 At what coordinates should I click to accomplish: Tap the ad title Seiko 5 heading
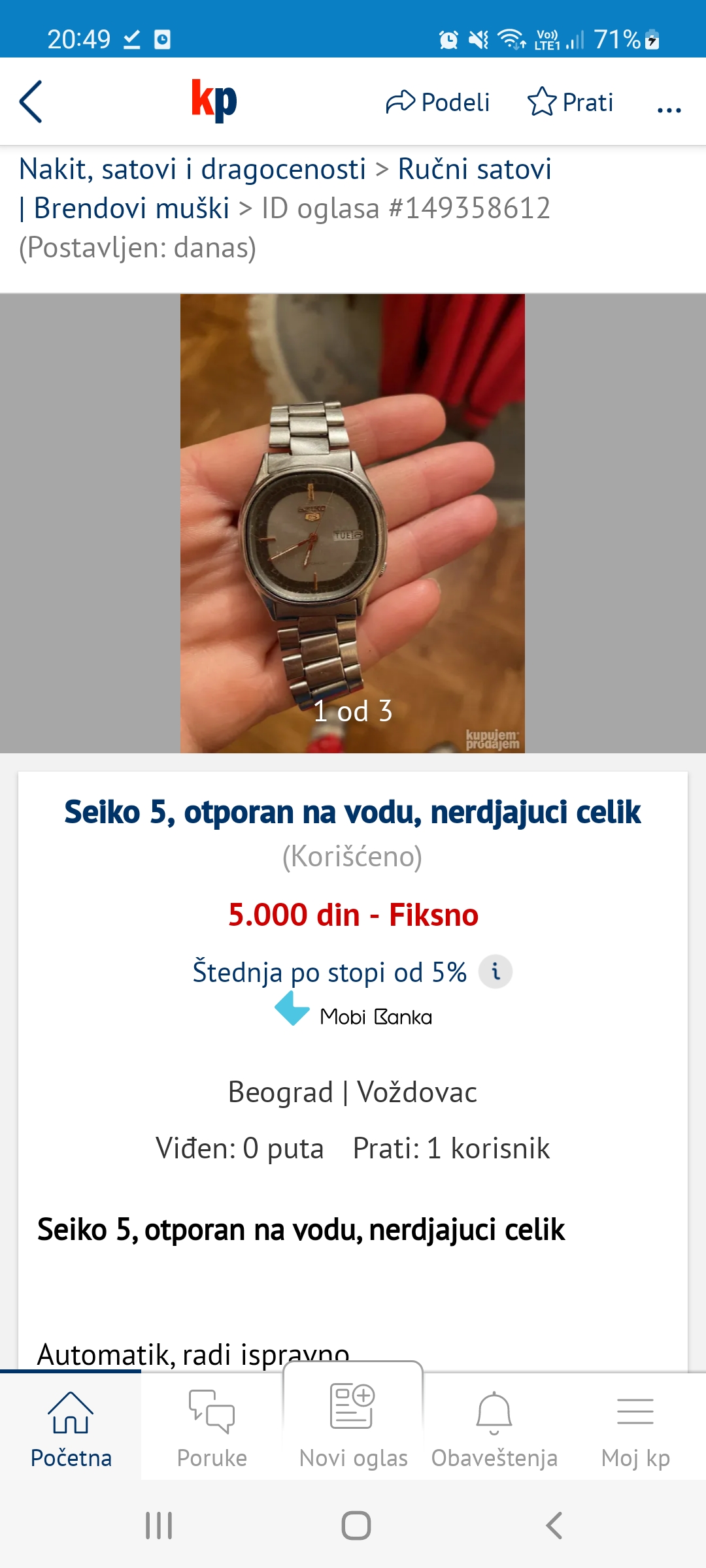[352, 813]
